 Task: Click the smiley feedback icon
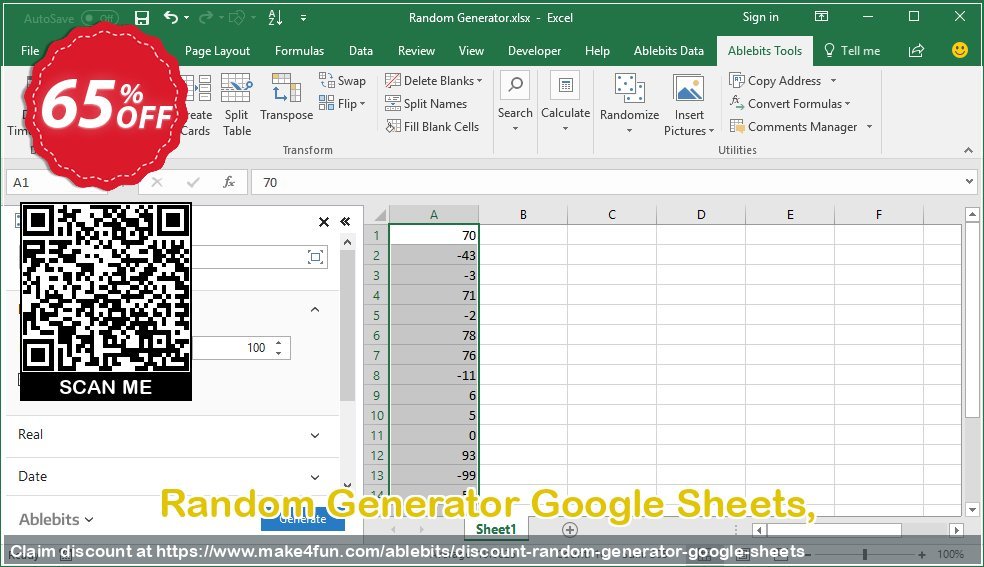[x=960, y=50]
